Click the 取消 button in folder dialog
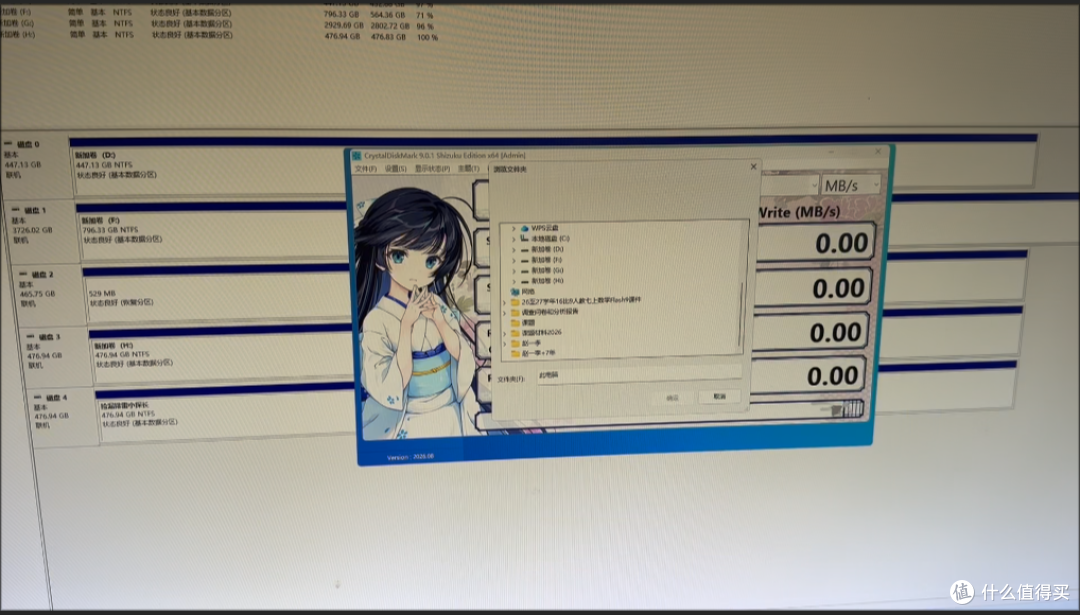 point(719,397)
